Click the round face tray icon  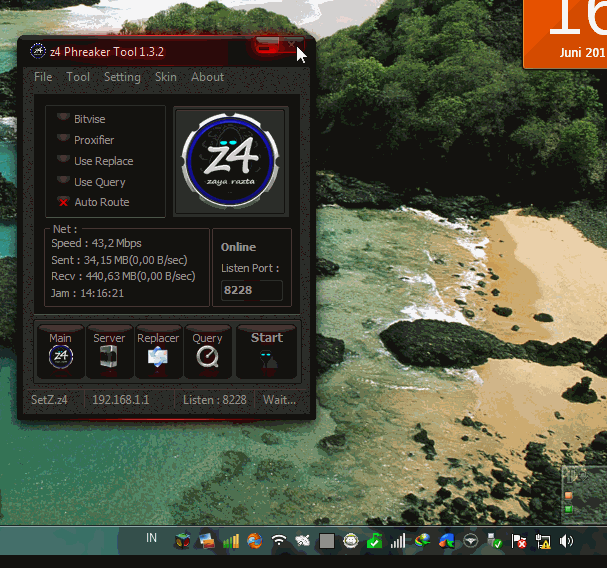coord(351,541)
